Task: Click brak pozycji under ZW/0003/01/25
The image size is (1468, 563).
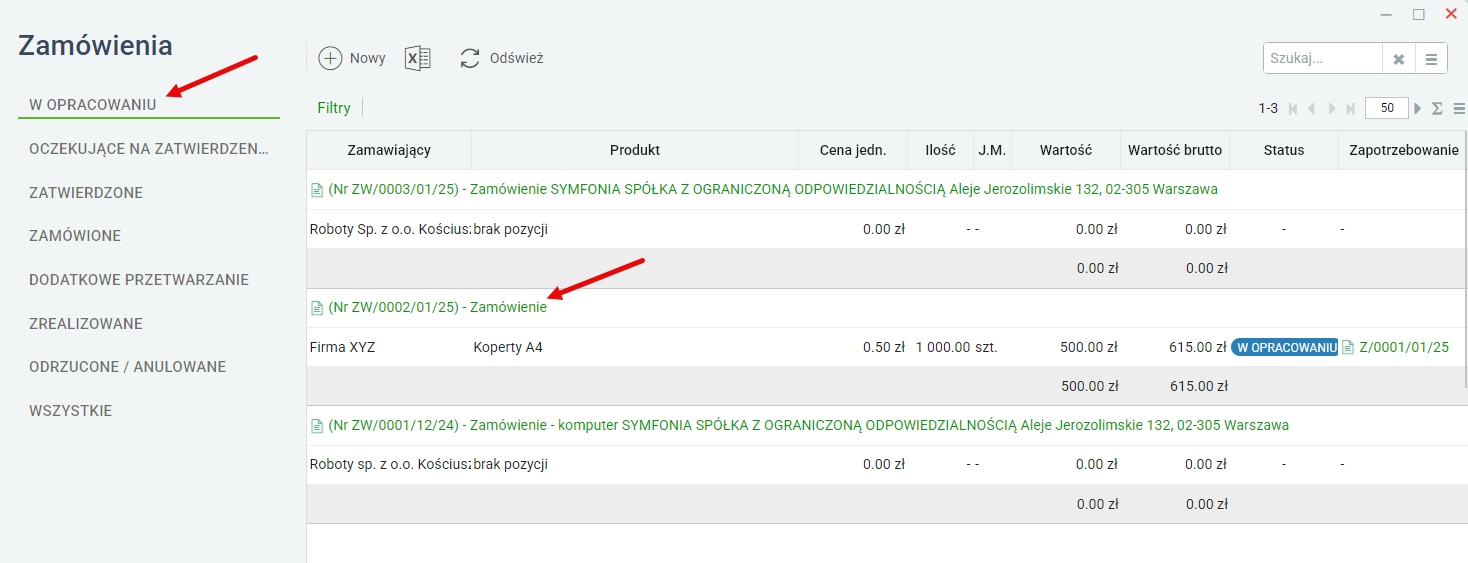Action: click(511, 229)
